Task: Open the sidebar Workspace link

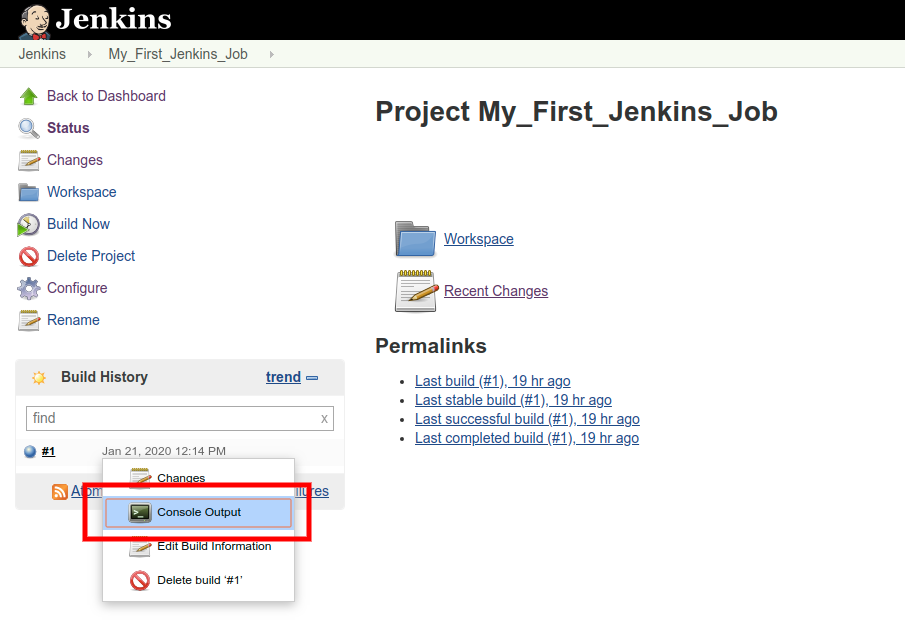Action: pos(81,192)
